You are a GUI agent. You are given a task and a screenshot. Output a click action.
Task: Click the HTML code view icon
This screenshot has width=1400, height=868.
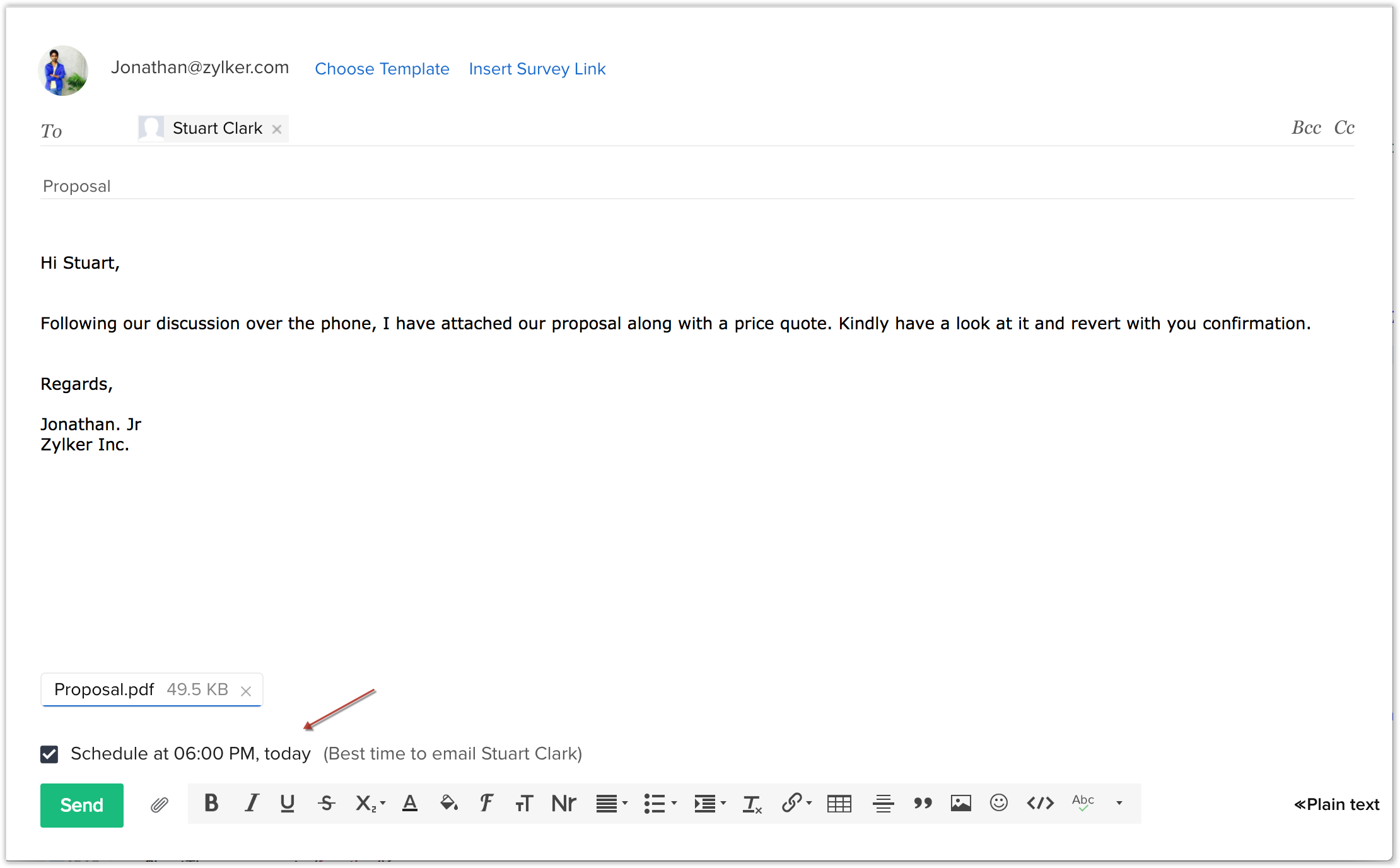[x=1040, y=803]
